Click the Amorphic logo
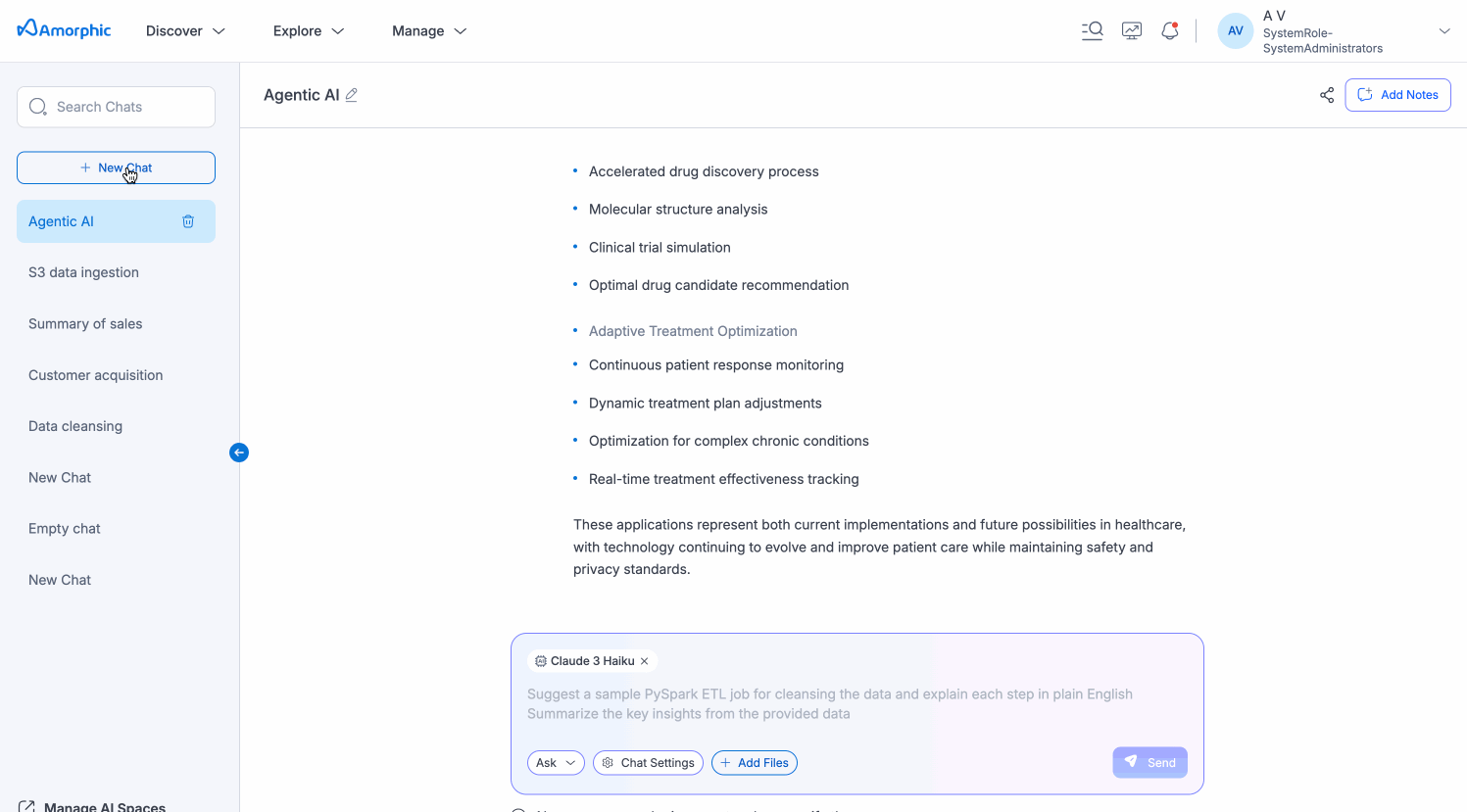The height and width of the screenshot is (812, 1467). (65, 30)
